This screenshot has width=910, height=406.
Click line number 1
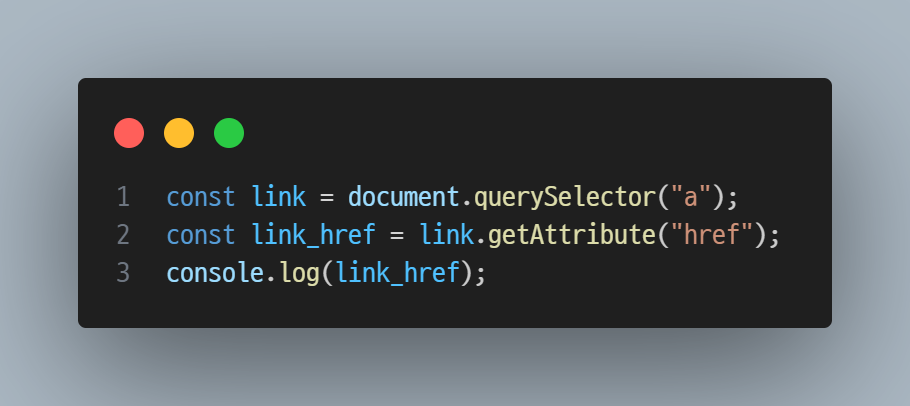(x=123, y=197)
